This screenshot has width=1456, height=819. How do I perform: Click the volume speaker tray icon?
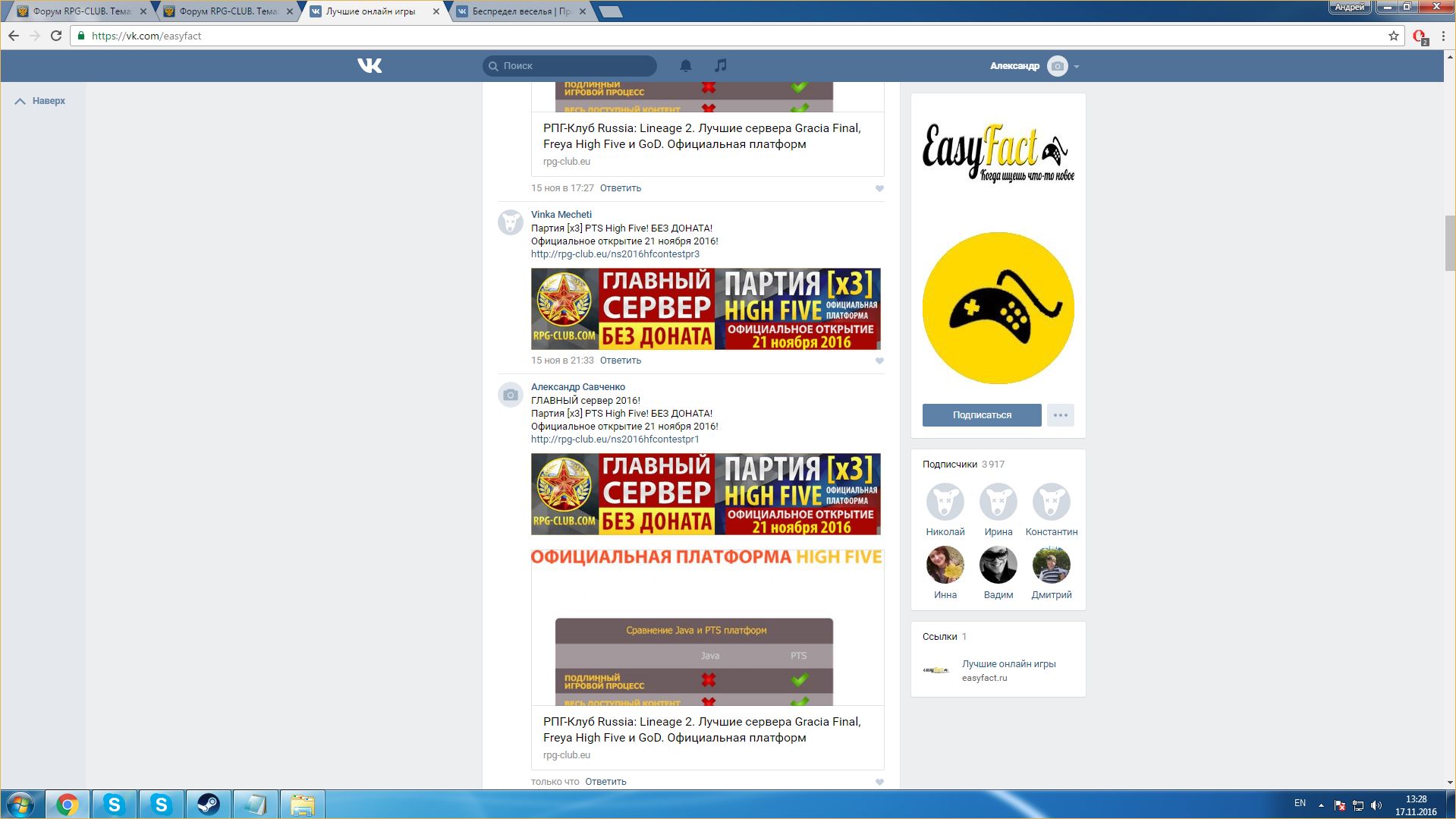click(1376, 805)
